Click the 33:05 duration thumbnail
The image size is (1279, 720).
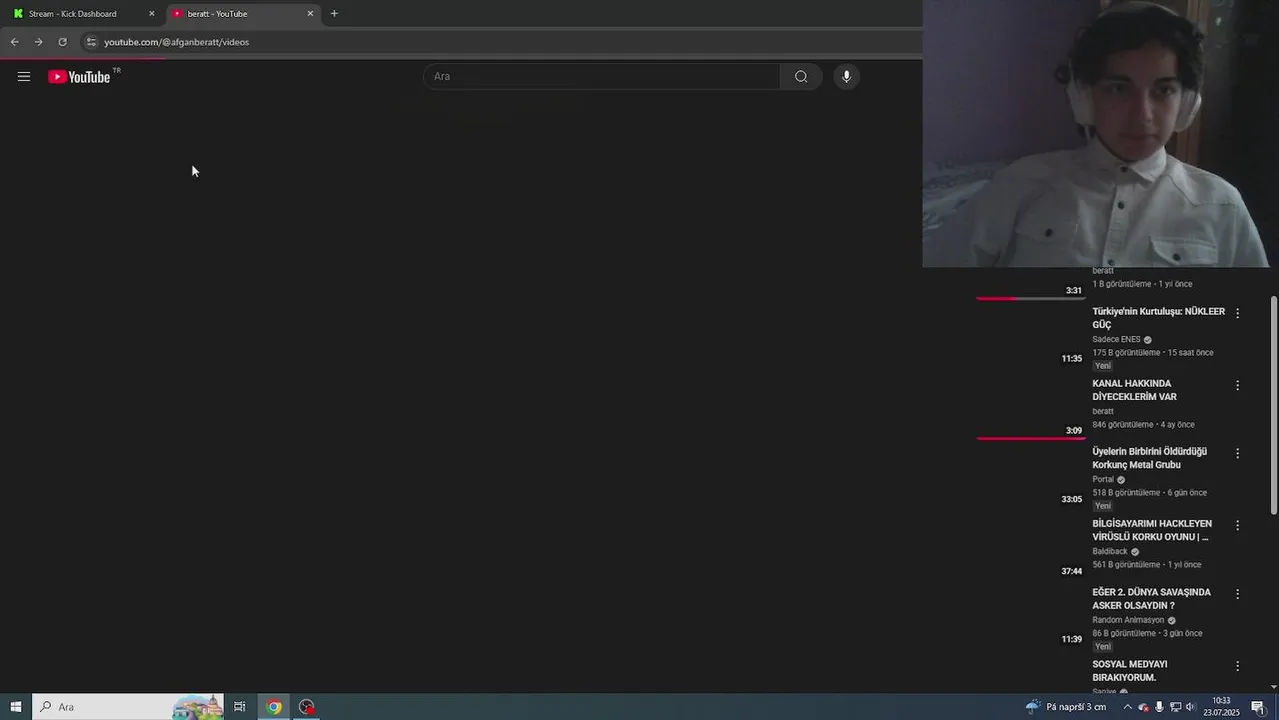click(x=1031, y=477)
